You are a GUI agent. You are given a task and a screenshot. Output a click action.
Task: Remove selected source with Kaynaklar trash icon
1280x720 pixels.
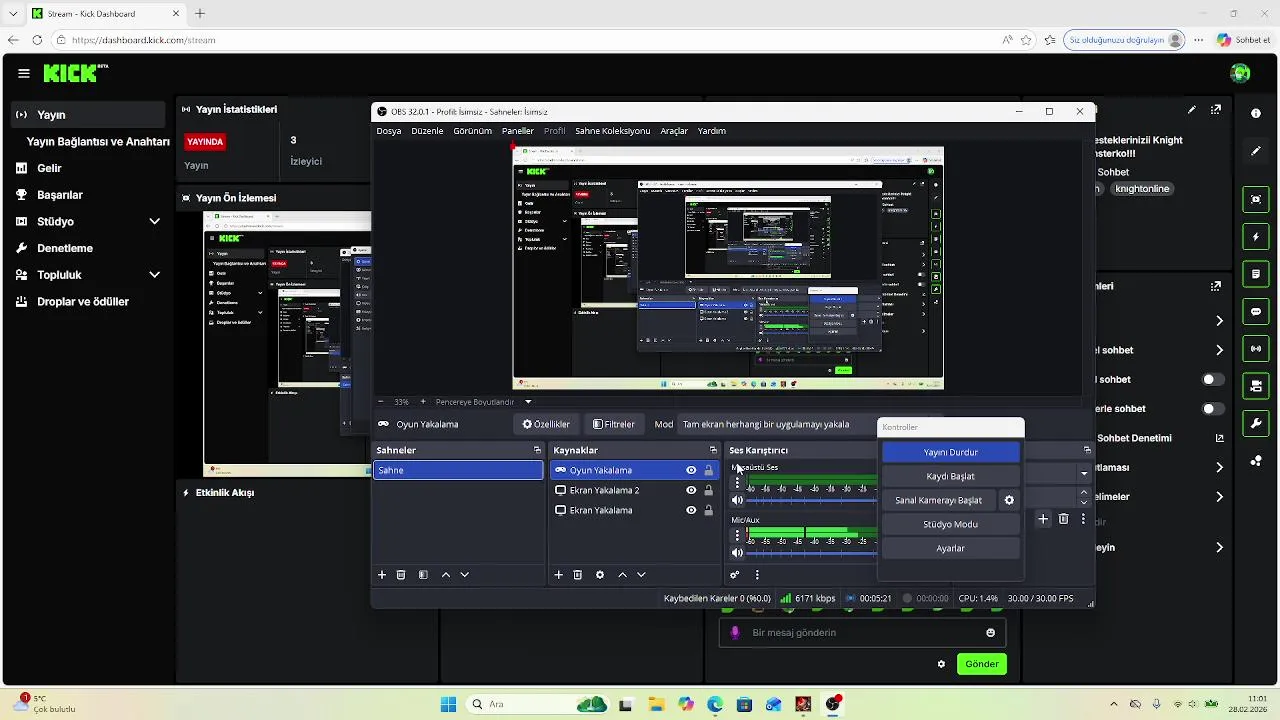coord(578,575)
